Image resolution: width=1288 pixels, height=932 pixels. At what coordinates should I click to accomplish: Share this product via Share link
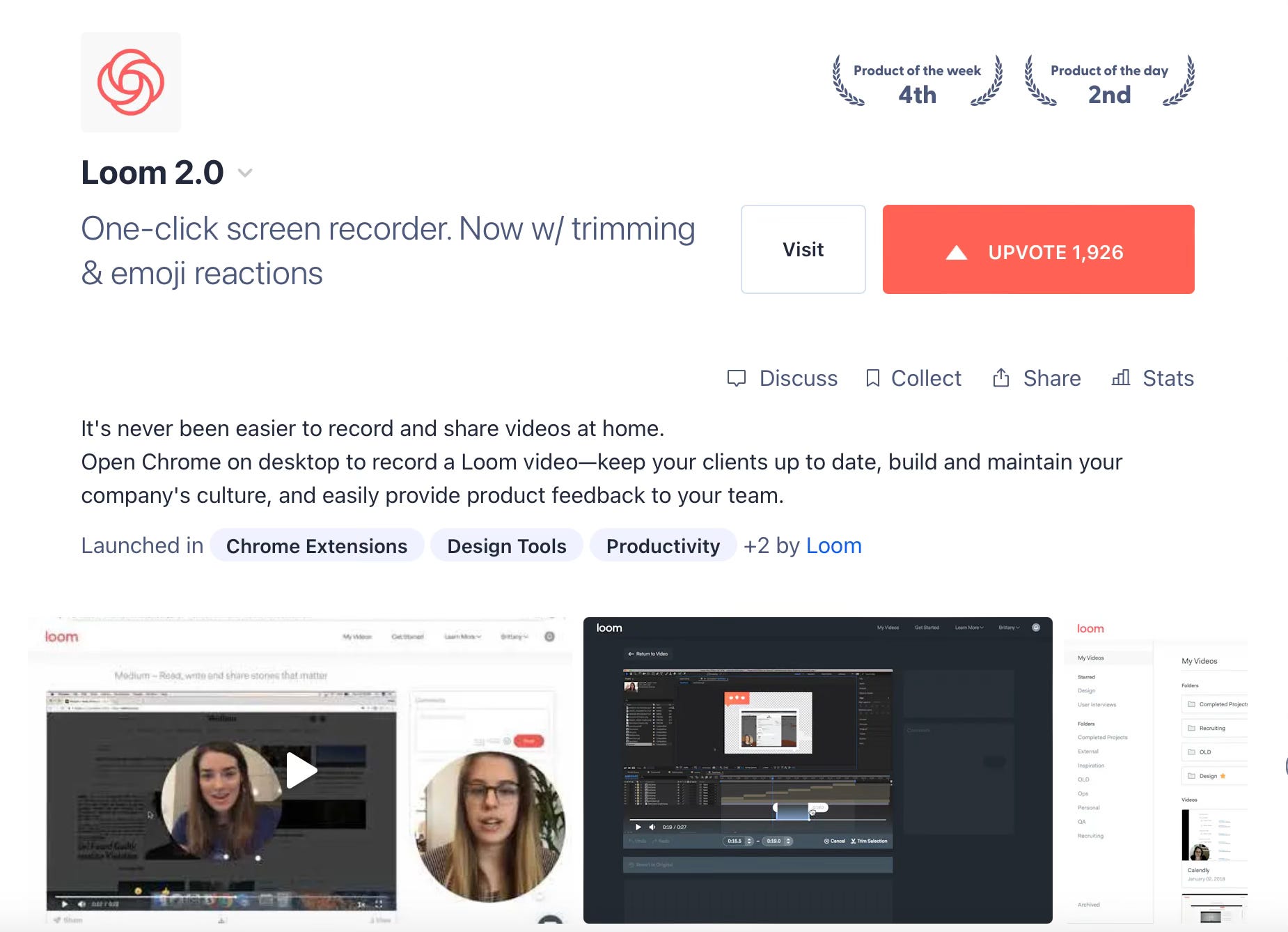tap(1037, 378)
